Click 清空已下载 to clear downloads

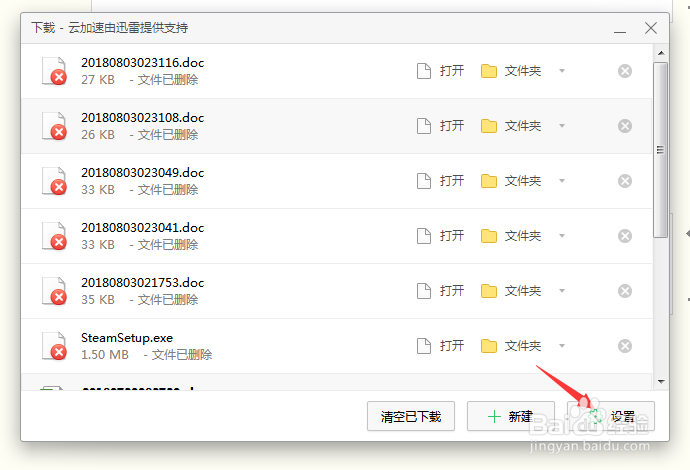click(x=411, y=416)
